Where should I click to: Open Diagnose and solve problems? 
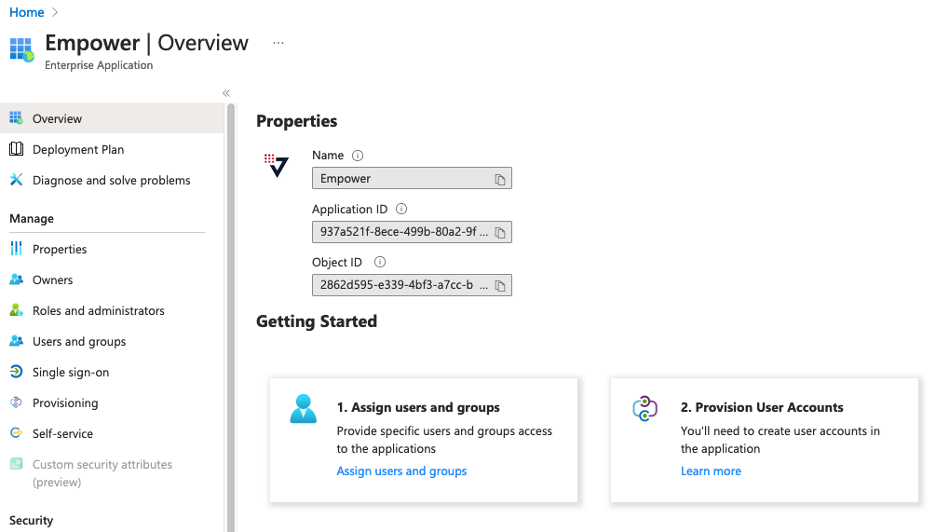pyautogui.click(x=112, y=180)
